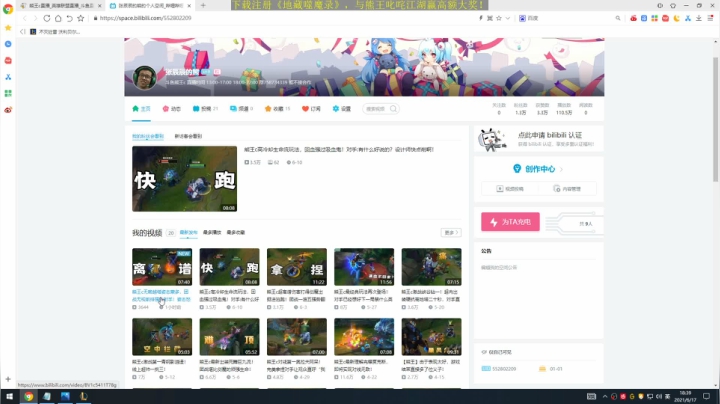
Task: Open the 07:15 video thumbnail
Action: [x=431, y=267]
